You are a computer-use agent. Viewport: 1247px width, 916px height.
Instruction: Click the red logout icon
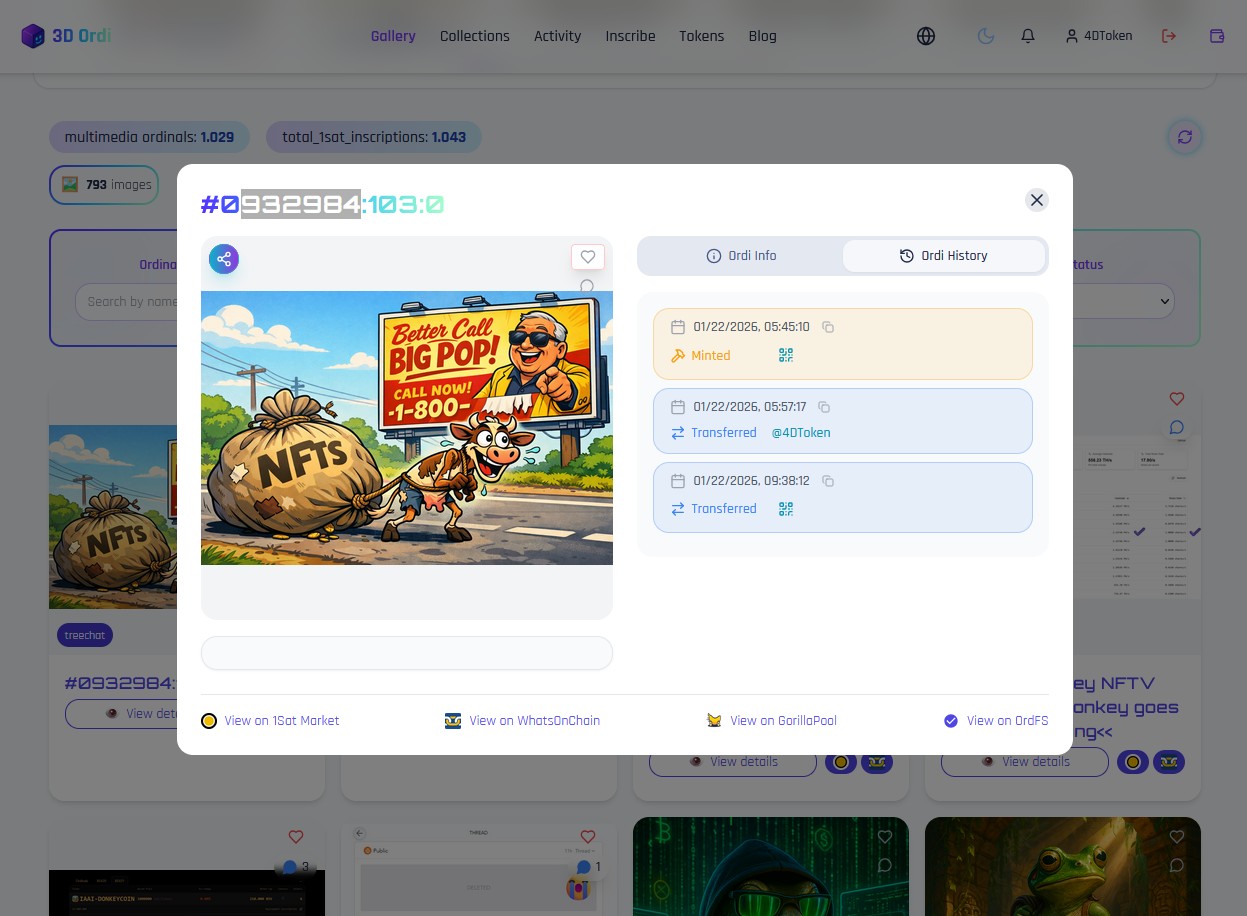pyautogui.click(x=1169, y=36)
